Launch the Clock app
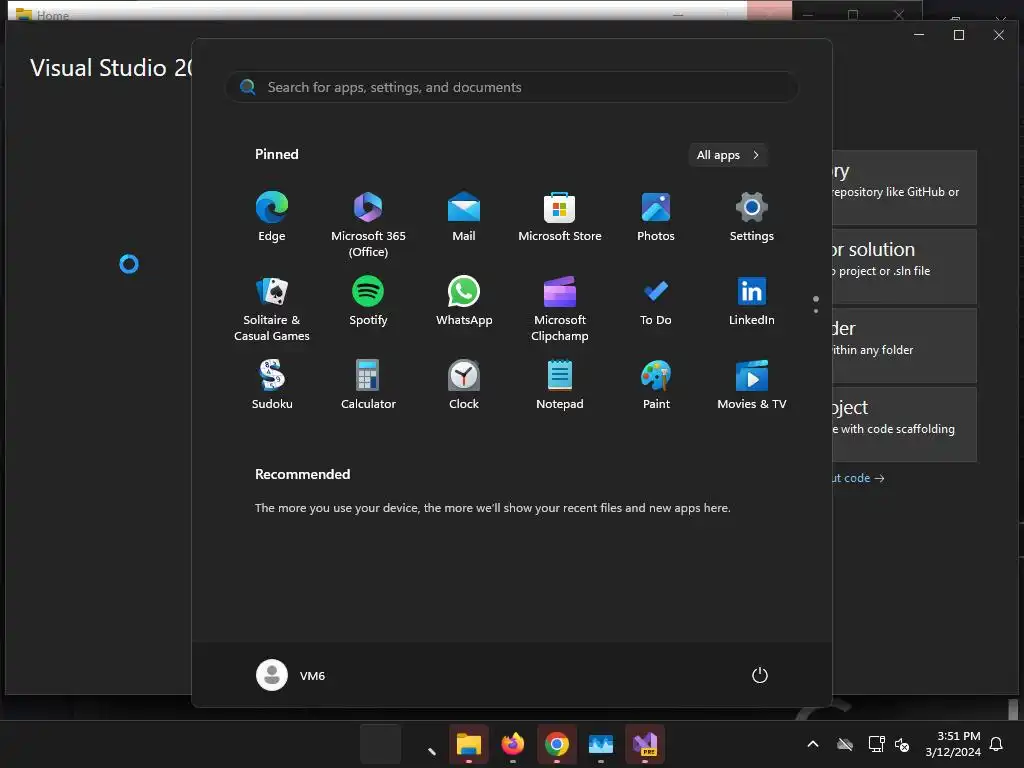The height and width of the screenshot is (768, 1024). click(464, 385)
